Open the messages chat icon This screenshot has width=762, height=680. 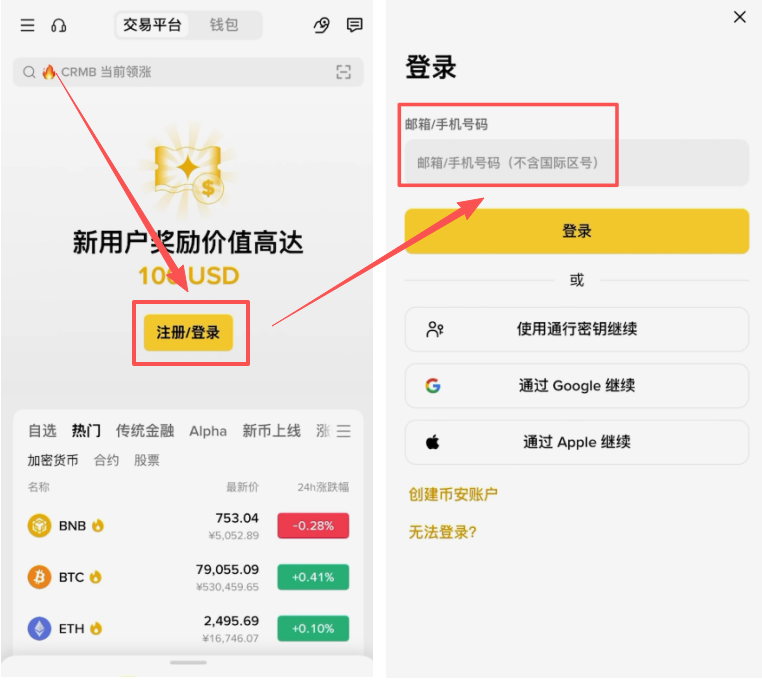coord(354,25)
